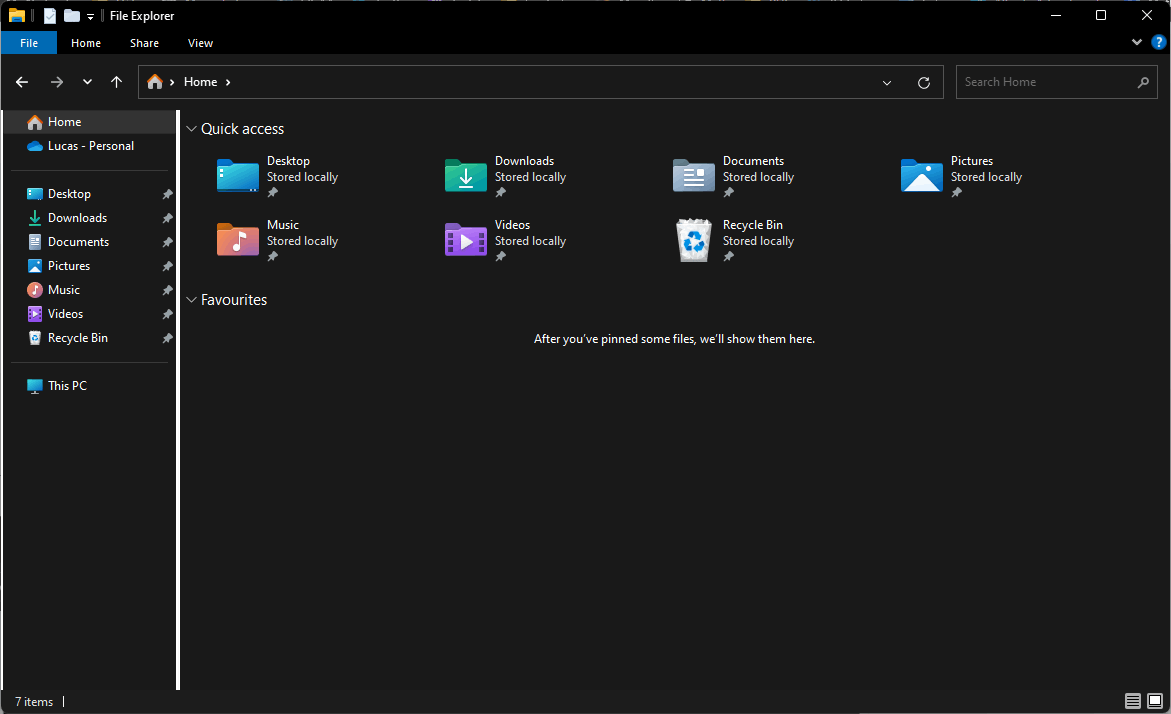Open the File menu
Screen dimensions: 1171x714
click(x=29, y=42)
